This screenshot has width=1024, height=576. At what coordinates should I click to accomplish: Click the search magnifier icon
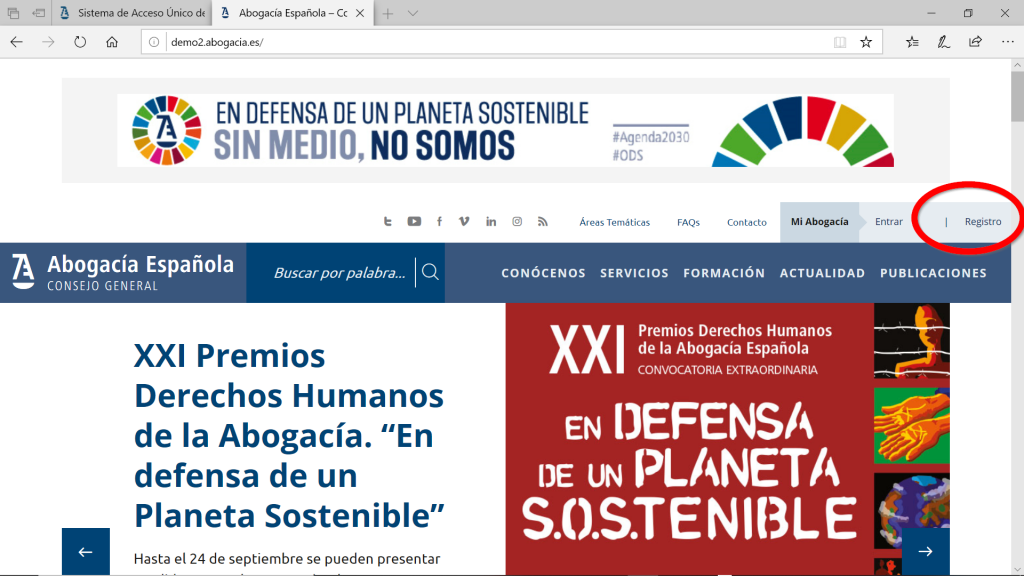[430, 272]
